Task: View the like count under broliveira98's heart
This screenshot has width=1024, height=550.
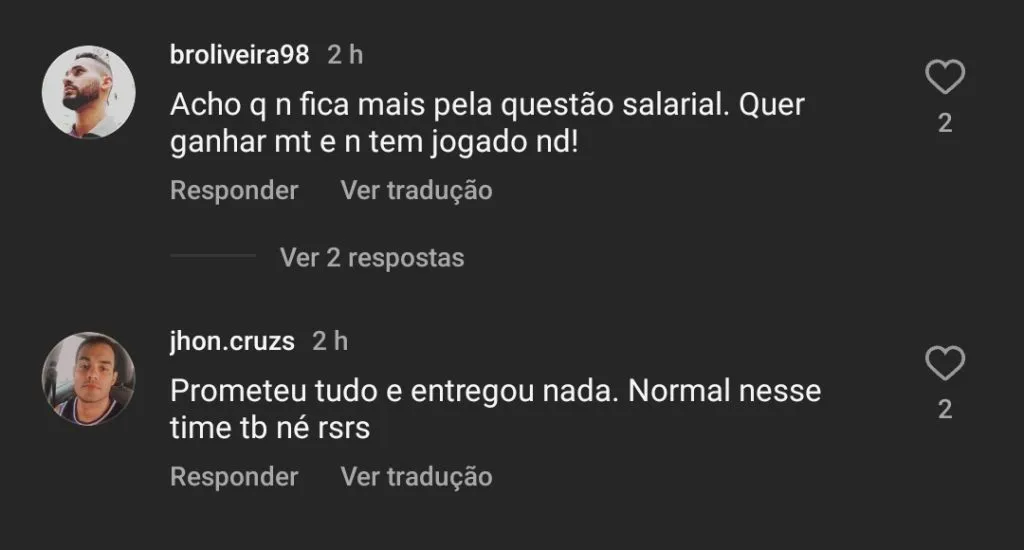Action: pyautogui.click(x=944, y=124)
